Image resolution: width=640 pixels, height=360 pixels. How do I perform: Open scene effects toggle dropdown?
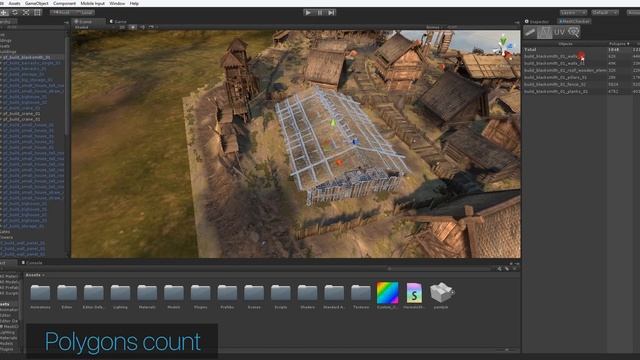click(152, 27)
